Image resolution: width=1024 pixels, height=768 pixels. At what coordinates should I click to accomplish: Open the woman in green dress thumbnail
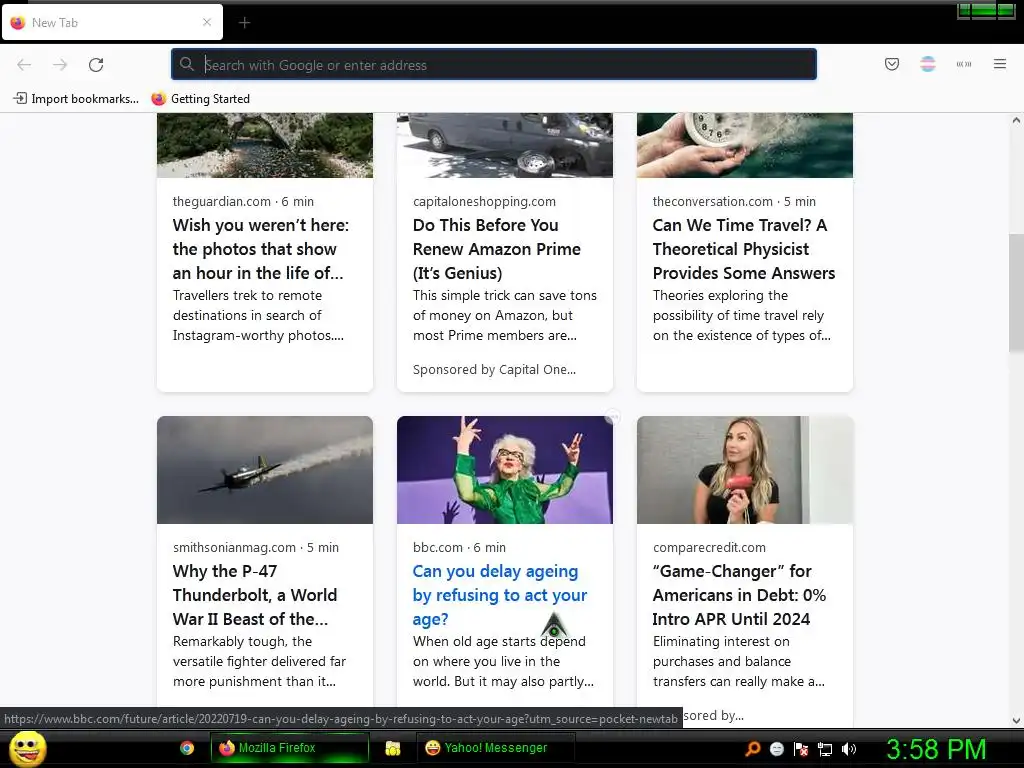505,470
